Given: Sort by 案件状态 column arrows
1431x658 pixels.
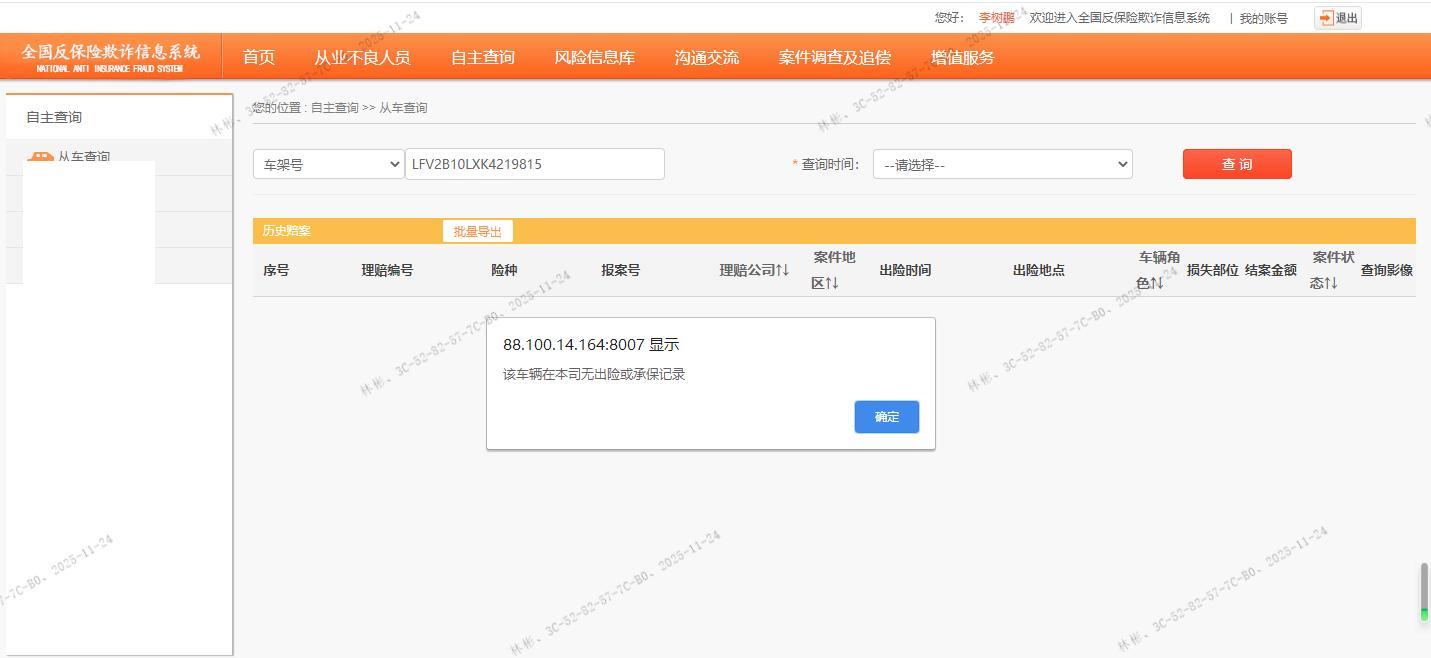Looking at the screenshot, I should tap(1331, 283).
